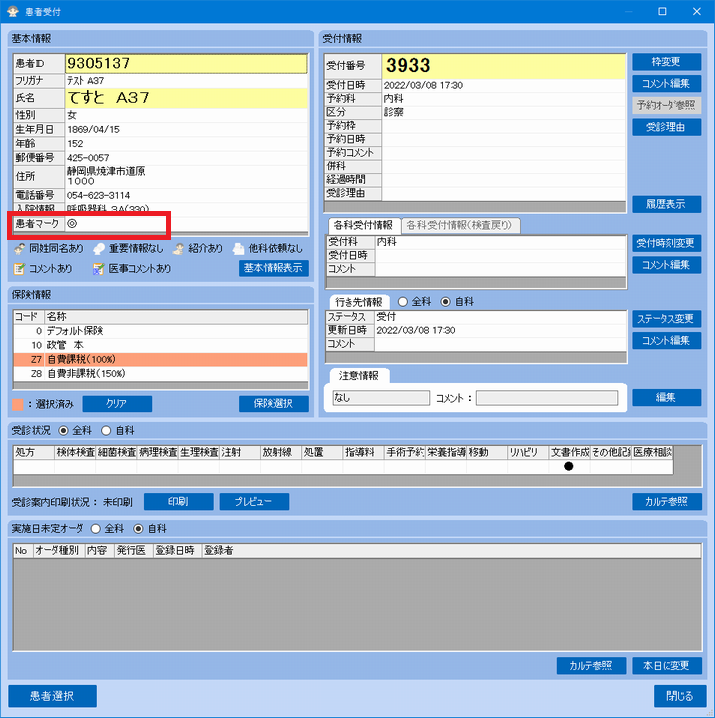Click the 患者受付 title bar app icon
This screenshot has height=718, width=715.
(x=12, y=11)
